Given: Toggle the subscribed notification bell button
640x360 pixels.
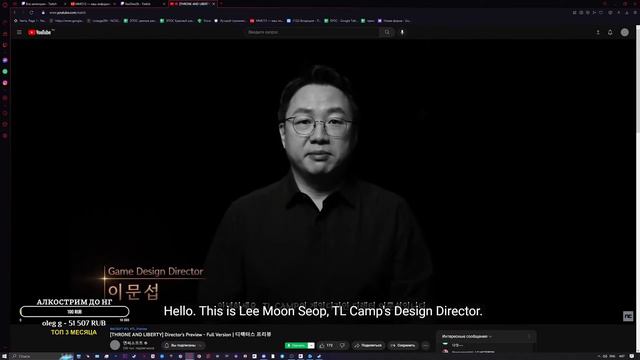Looking at the screenshot, I should 183,346.
